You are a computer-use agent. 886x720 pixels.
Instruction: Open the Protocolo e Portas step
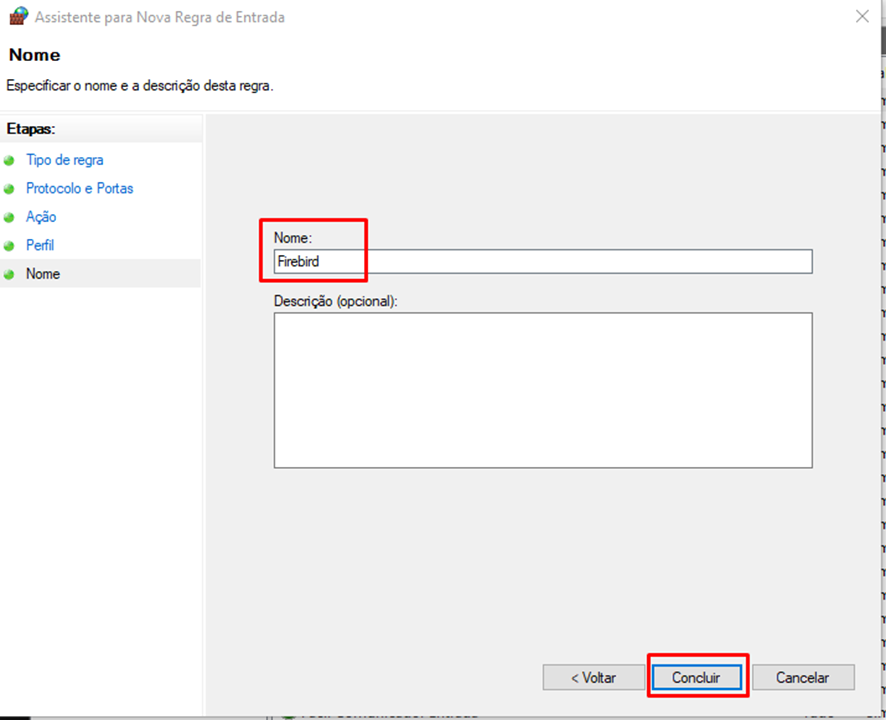click(x=80, y=188)
